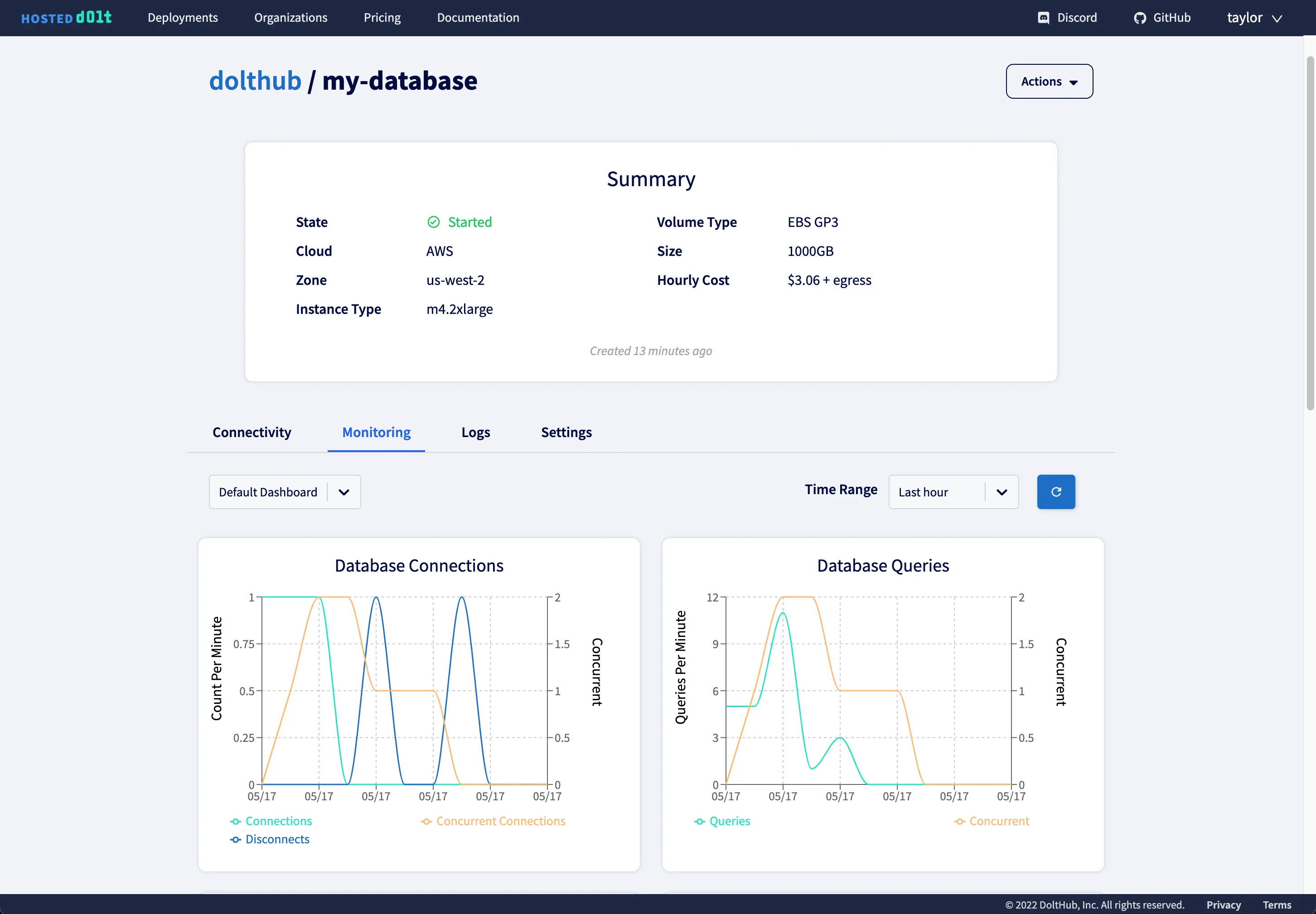This screenshot has height=914, width=1316.
Task: Click the blue refresh graphs button
Action: click(x=1055, y=491)
